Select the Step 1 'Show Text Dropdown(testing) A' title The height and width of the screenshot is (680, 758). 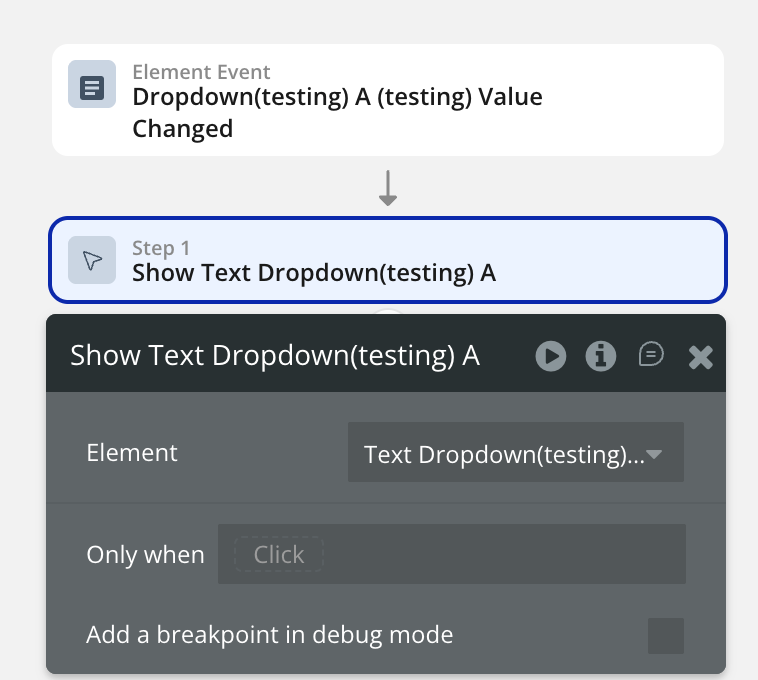(314, 273)
